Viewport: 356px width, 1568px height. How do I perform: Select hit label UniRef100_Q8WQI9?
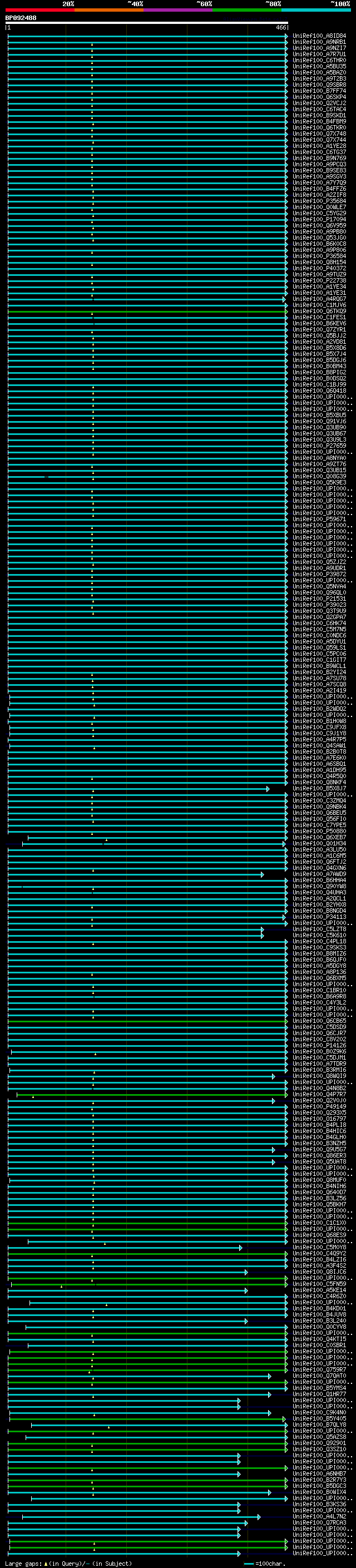pyautogui.click(x=319, y=1076)
